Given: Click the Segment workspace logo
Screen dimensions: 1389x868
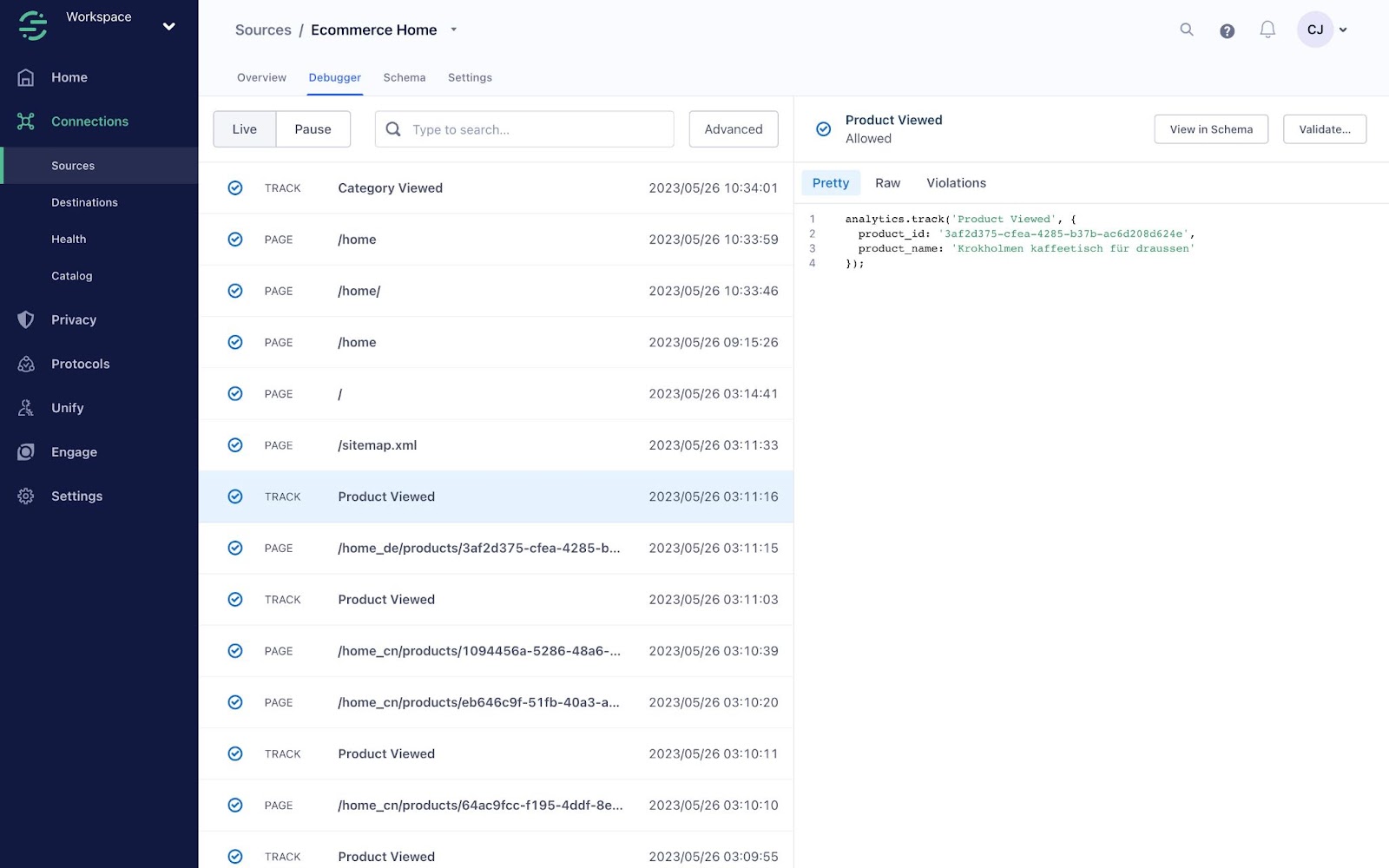Looking at the screenshot, I should 31,25.
